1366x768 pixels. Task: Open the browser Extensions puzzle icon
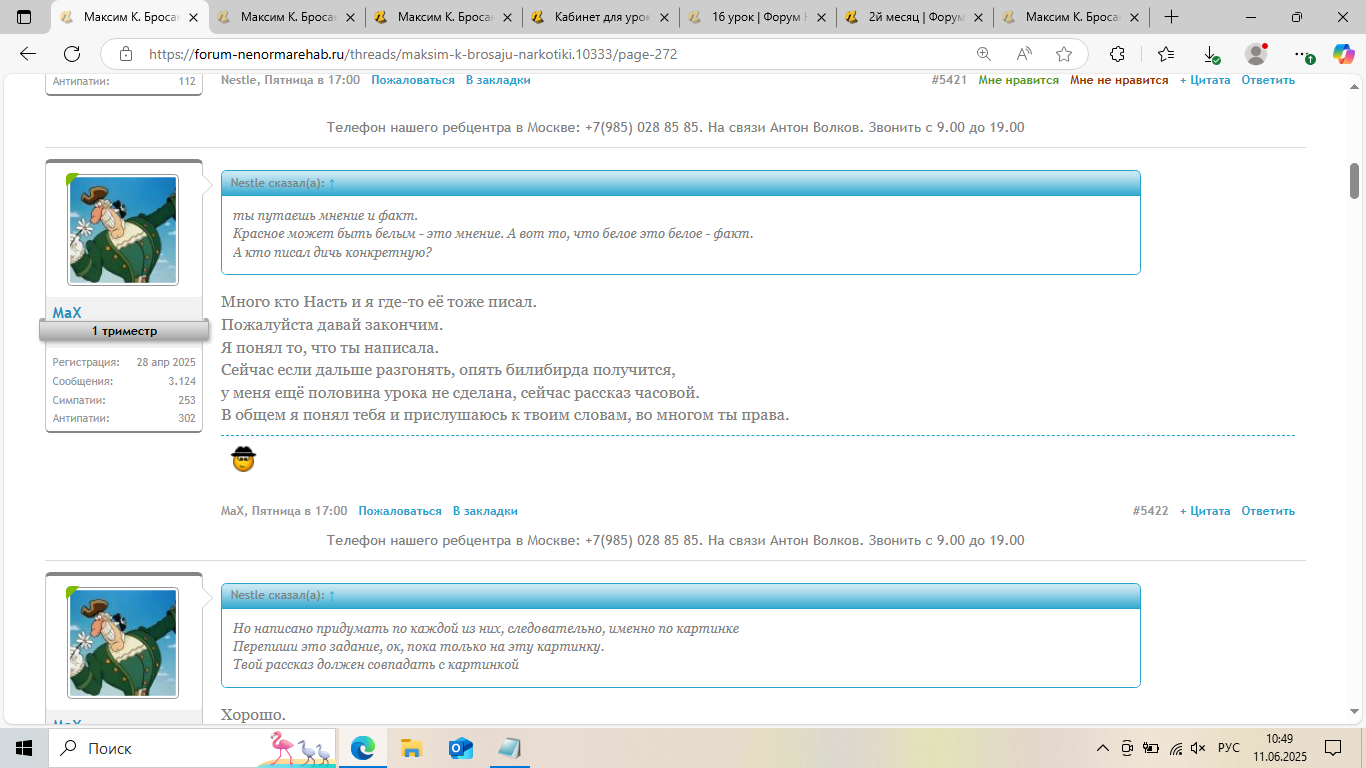coord(1118,54)
